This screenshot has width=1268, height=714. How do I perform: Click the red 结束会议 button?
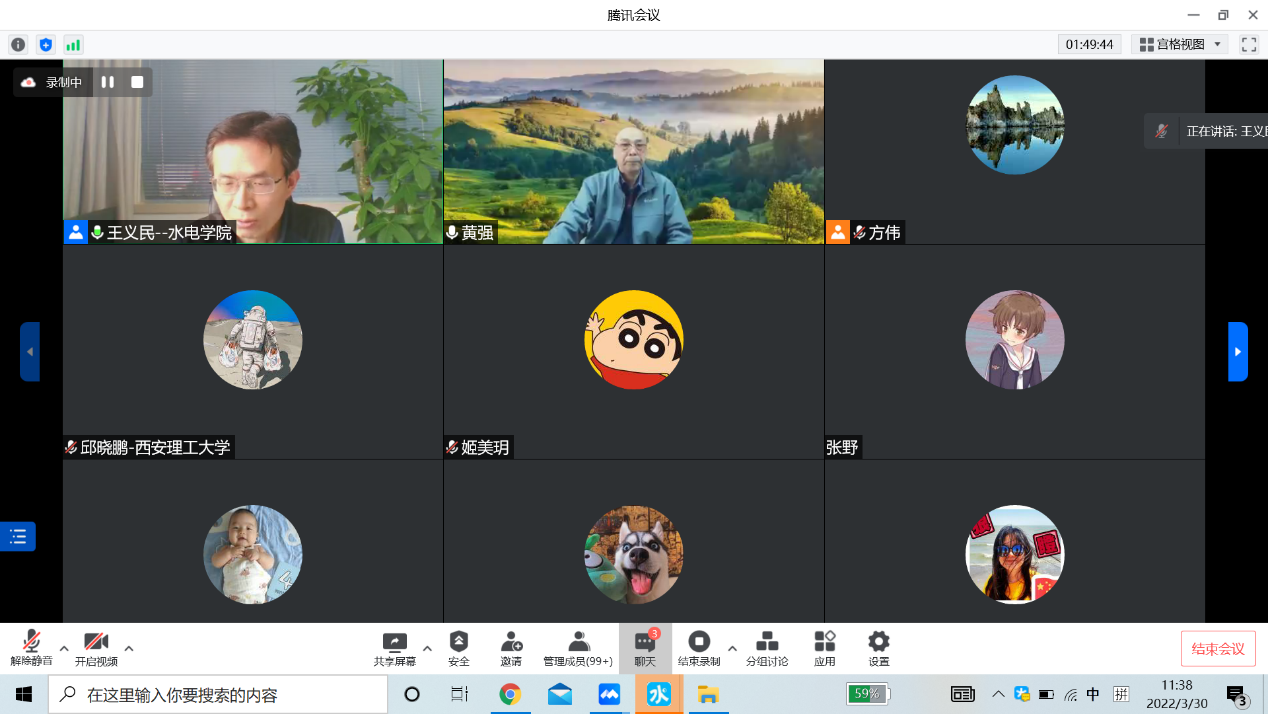pyautogui.click(x=1218, y=649)
